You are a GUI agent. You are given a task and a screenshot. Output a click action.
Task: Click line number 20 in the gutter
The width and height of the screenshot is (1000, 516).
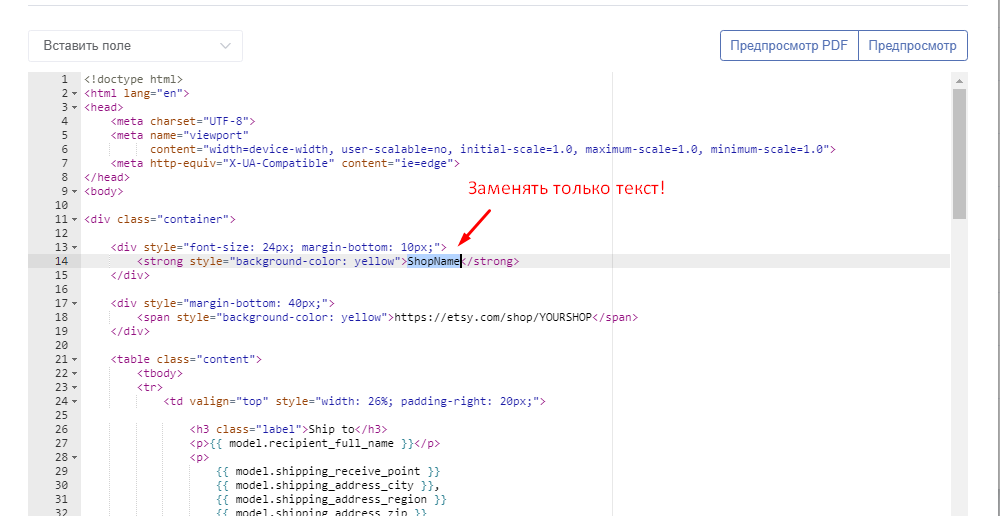pos(61,345)
